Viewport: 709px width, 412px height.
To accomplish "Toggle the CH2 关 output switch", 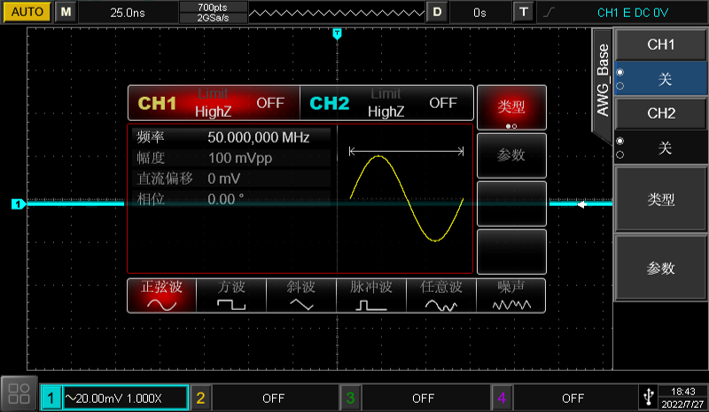I will [x=661, y=148].
